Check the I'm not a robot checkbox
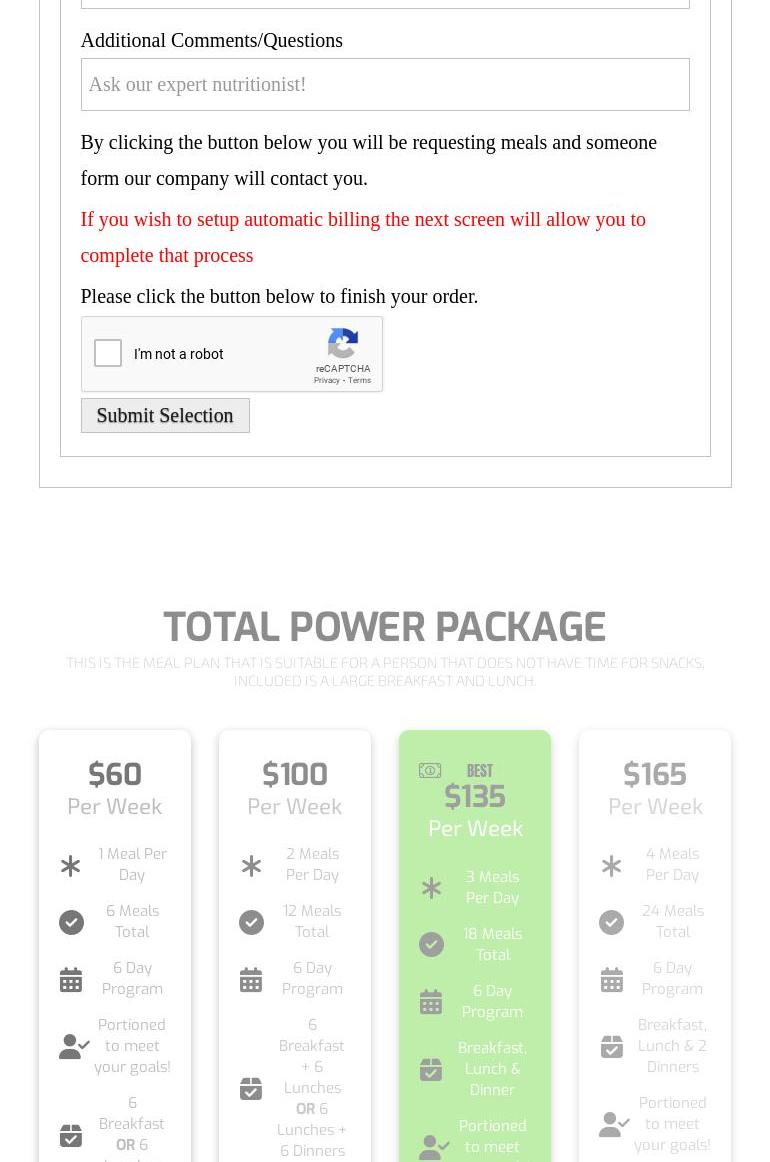This screenshot has height=1162, width=770. tap(108, 354)
